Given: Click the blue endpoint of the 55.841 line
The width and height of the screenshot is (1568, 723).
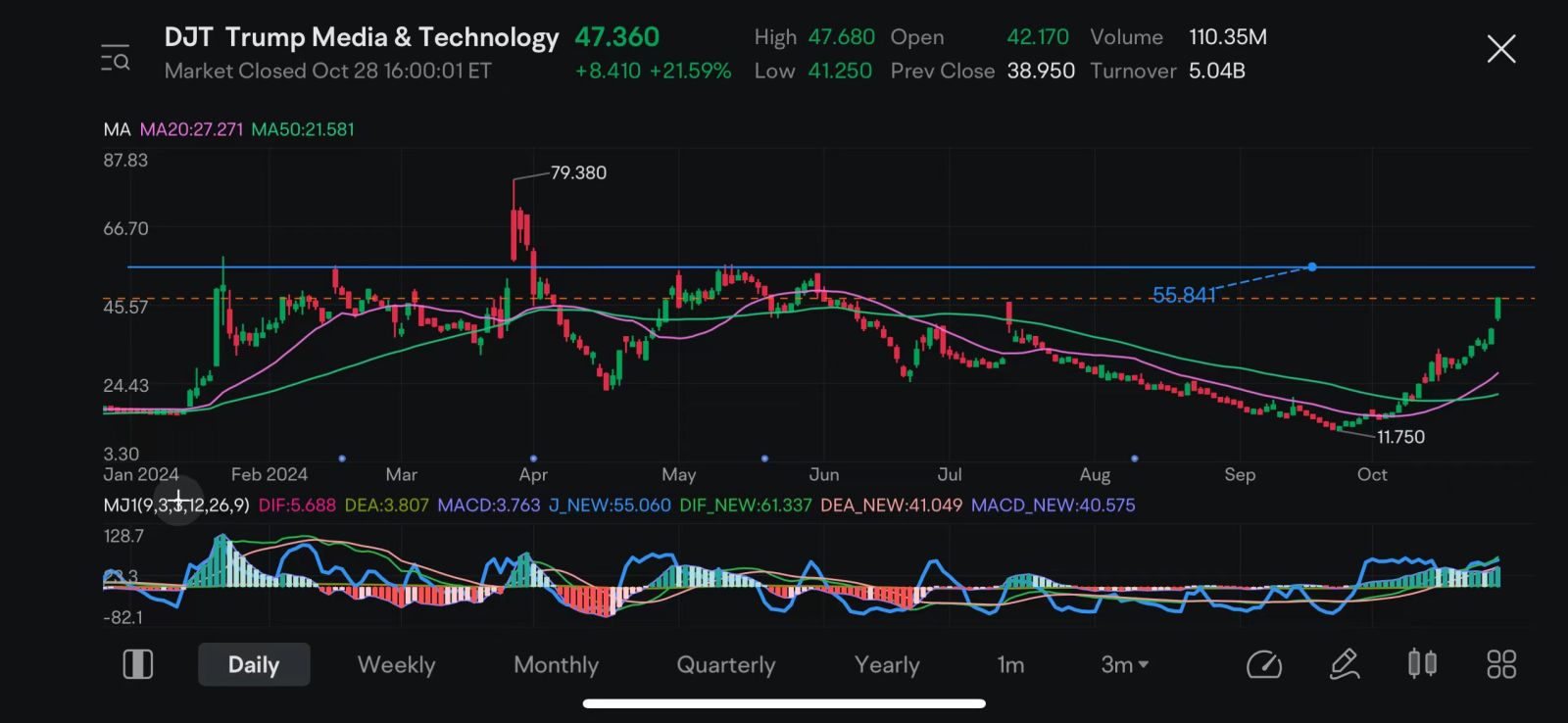Looking at the screenshot, I should click(x=1312, y=266).
